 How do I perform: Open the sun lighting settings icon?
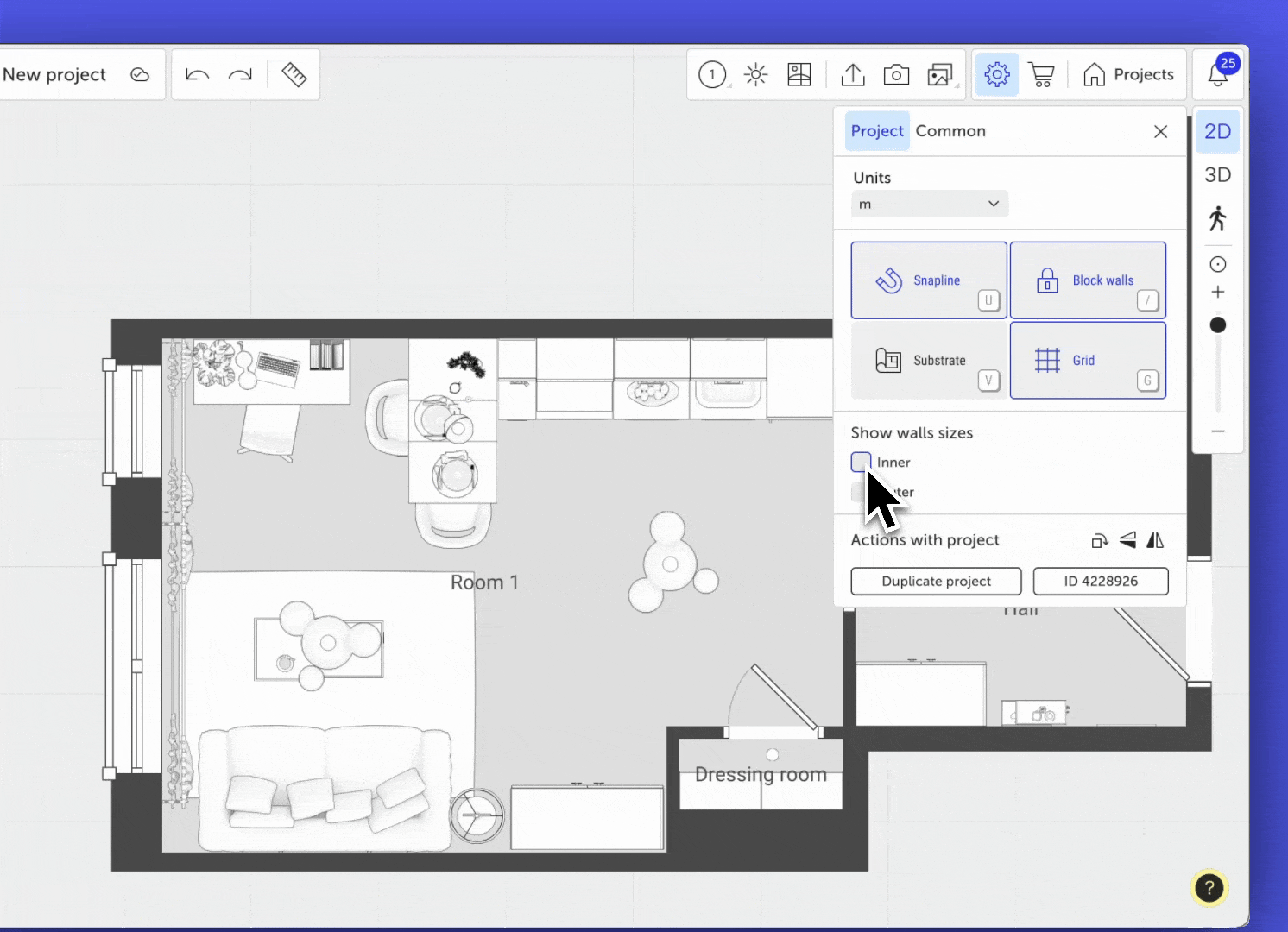click(756, 75)
